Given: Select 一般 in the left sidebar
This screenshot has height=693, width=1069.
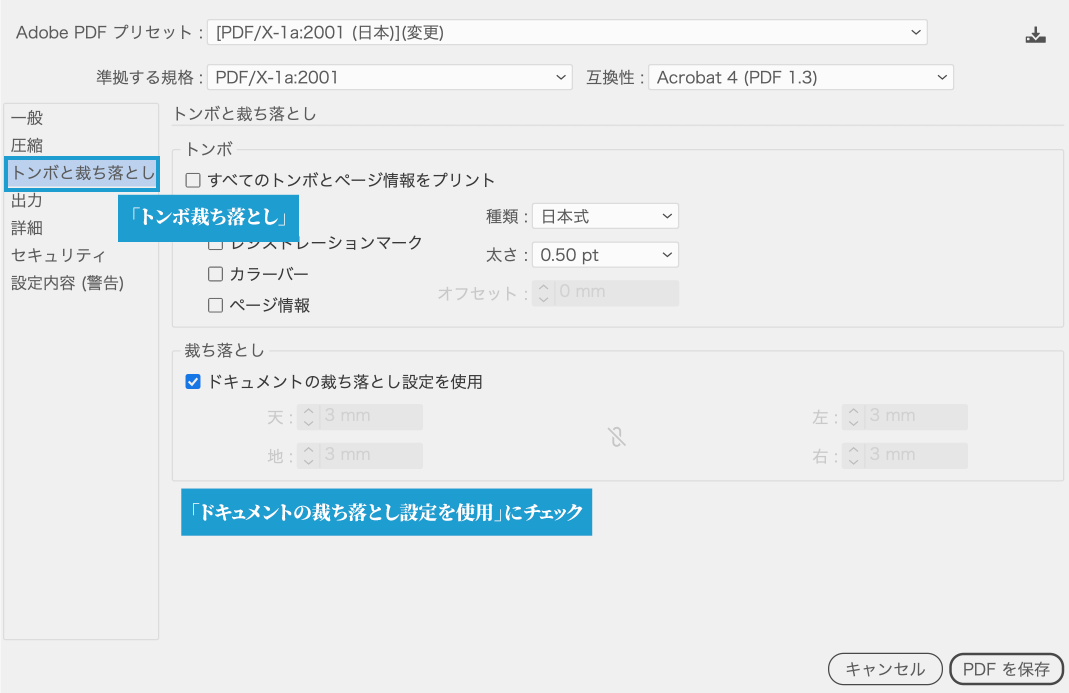Looking at the screenshot, I should (28, 118).
